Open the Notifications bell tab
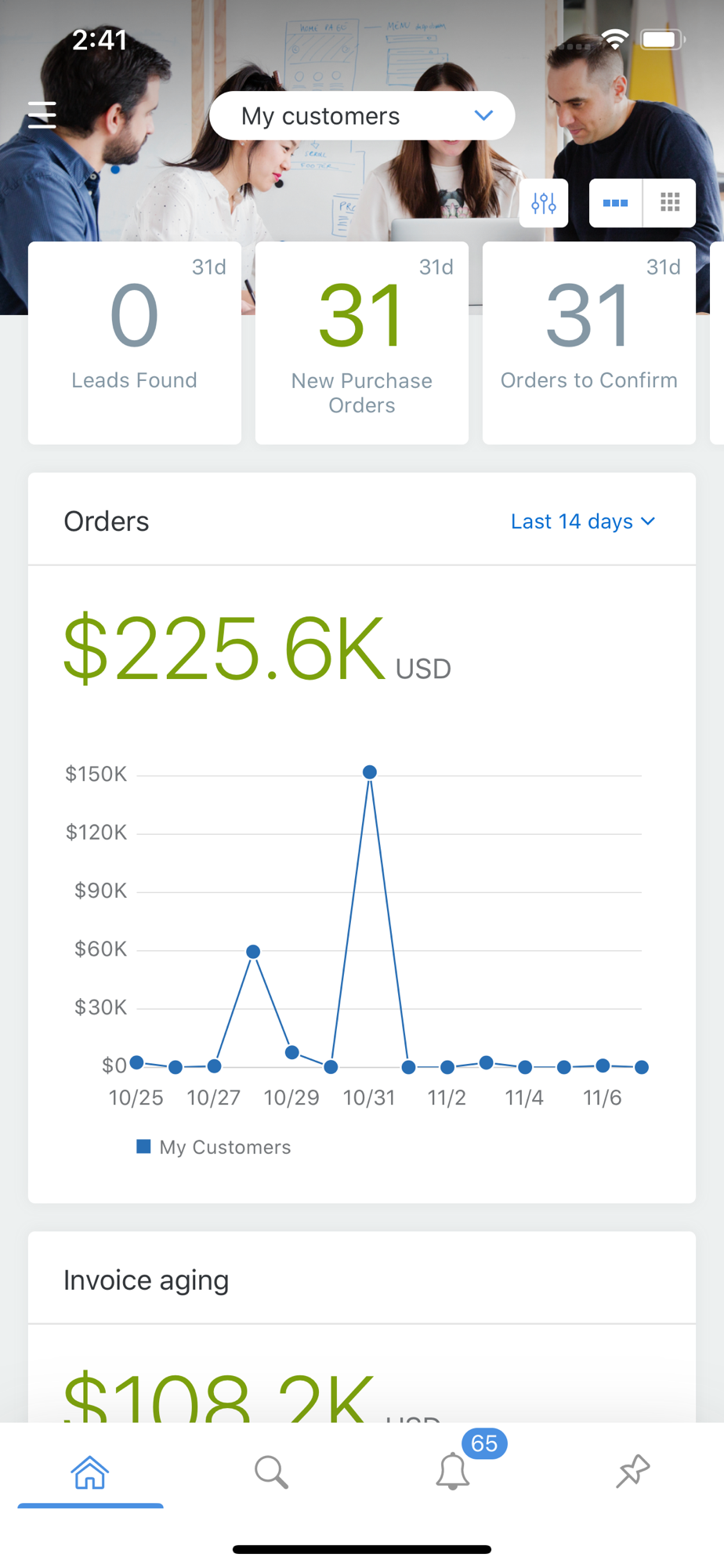The image size is (724, 1568). (x=452, y=1472)
